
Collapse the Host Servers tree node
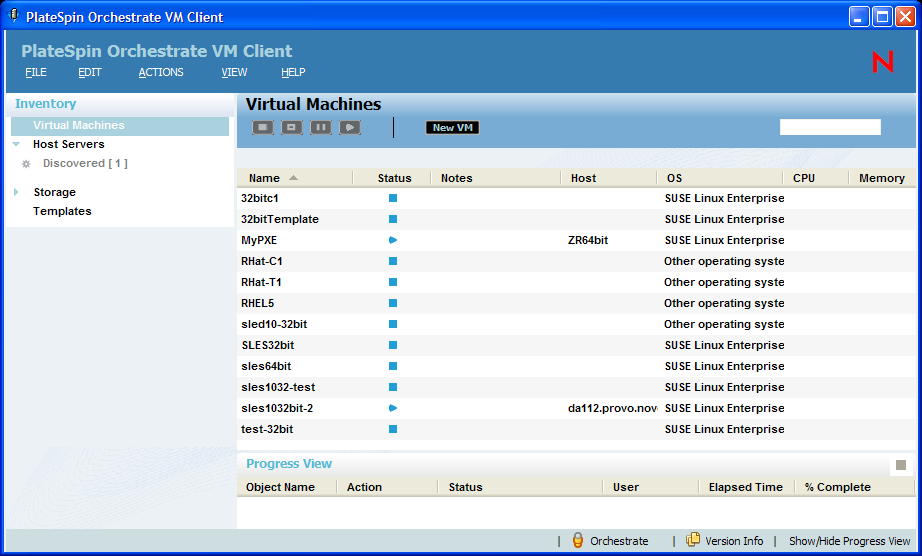click(17, 145)
